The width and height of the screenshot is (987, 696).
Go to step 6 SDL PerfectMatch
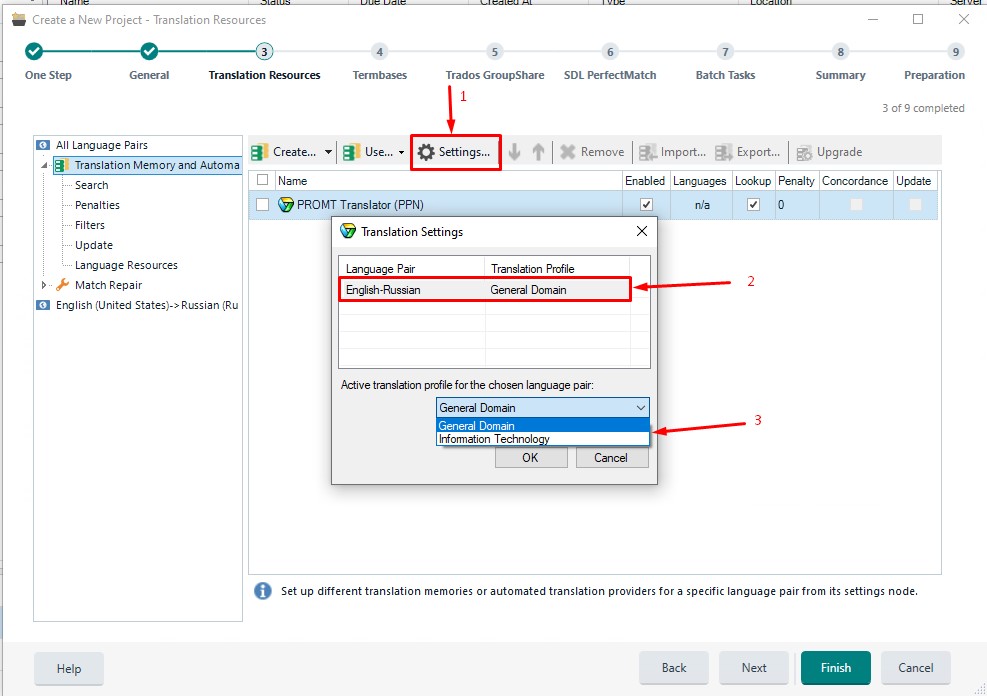[610, 52]
